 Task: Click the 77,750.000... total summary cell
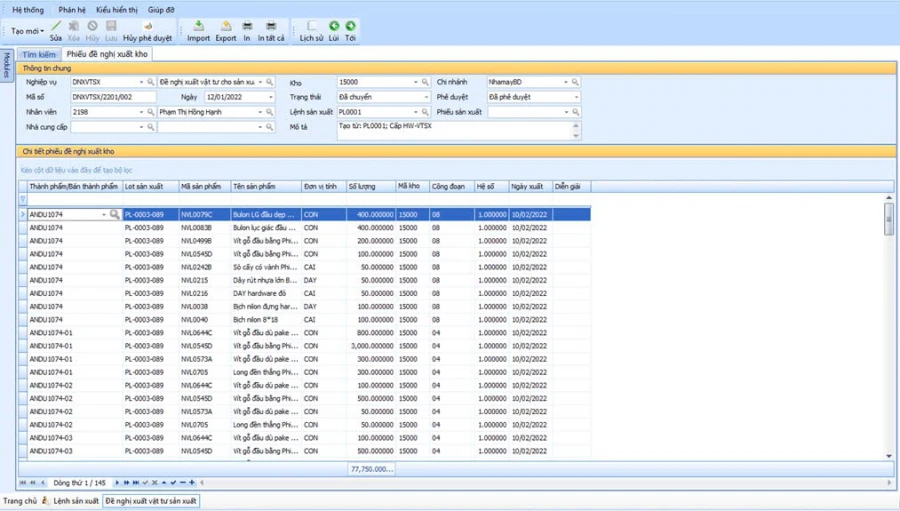(371, 469)
